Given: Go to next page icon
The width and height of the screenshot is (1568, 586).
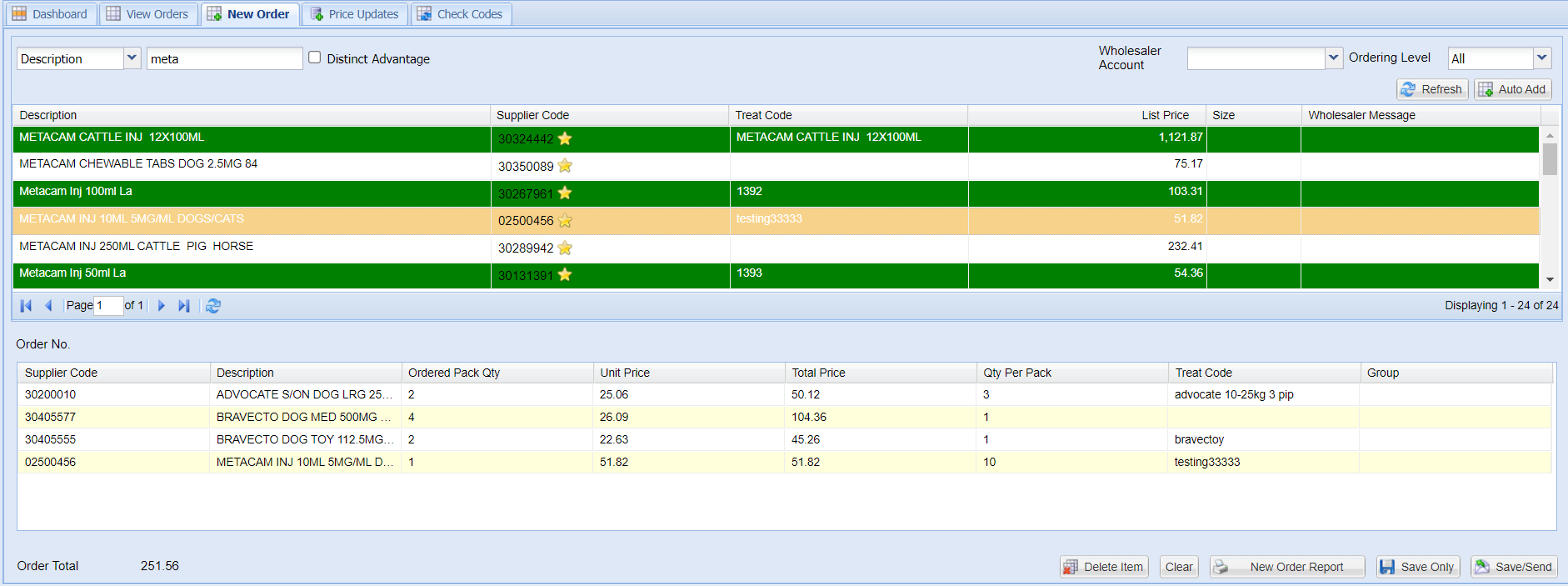Looking at the screenshot, I should (162, 306).
